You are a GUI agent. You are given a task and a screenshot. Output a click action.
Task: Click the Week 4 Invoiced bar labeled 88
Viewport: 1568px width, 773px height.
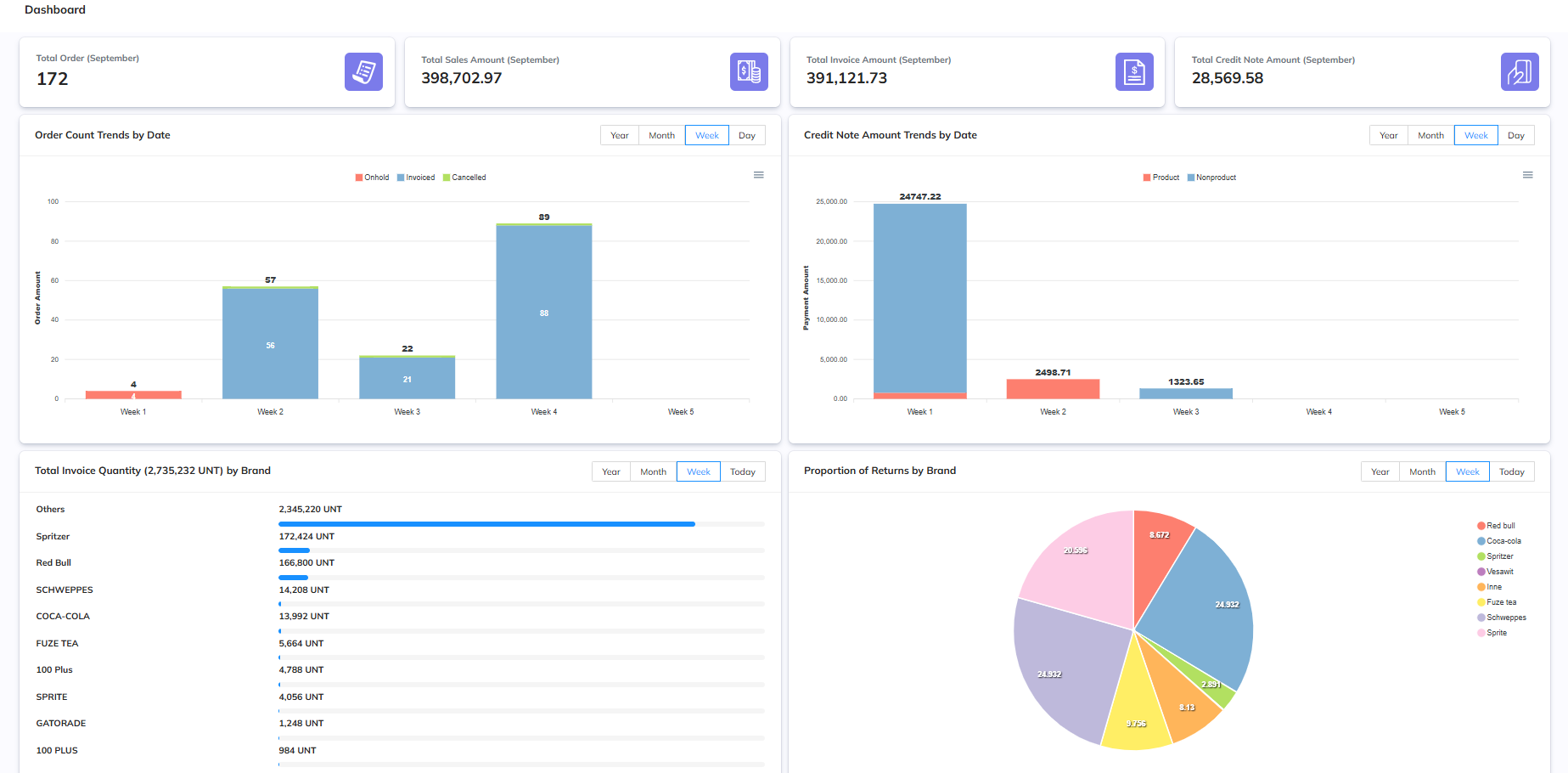544,313
